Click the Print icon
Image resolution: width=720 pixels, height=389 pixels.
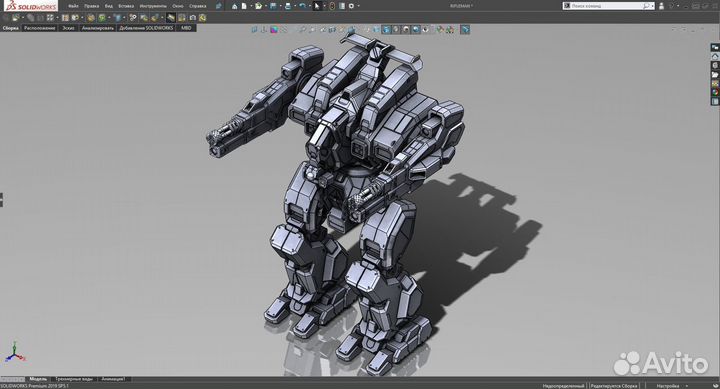click(287, 6)
